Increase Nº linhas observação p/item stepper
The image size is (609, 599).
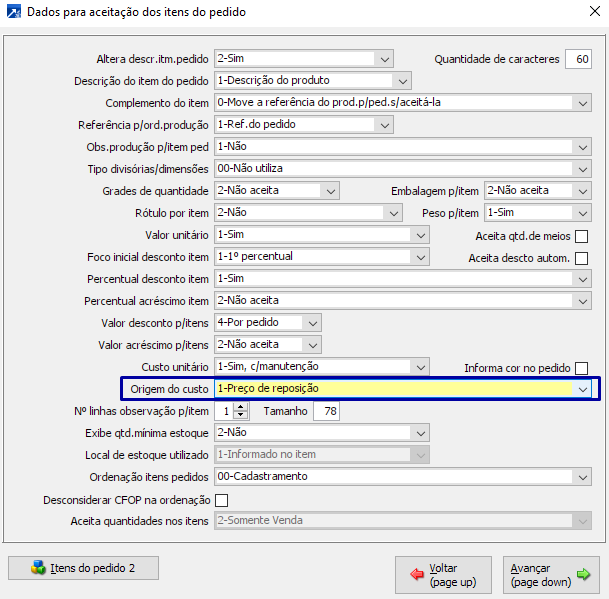click(241, 407)
